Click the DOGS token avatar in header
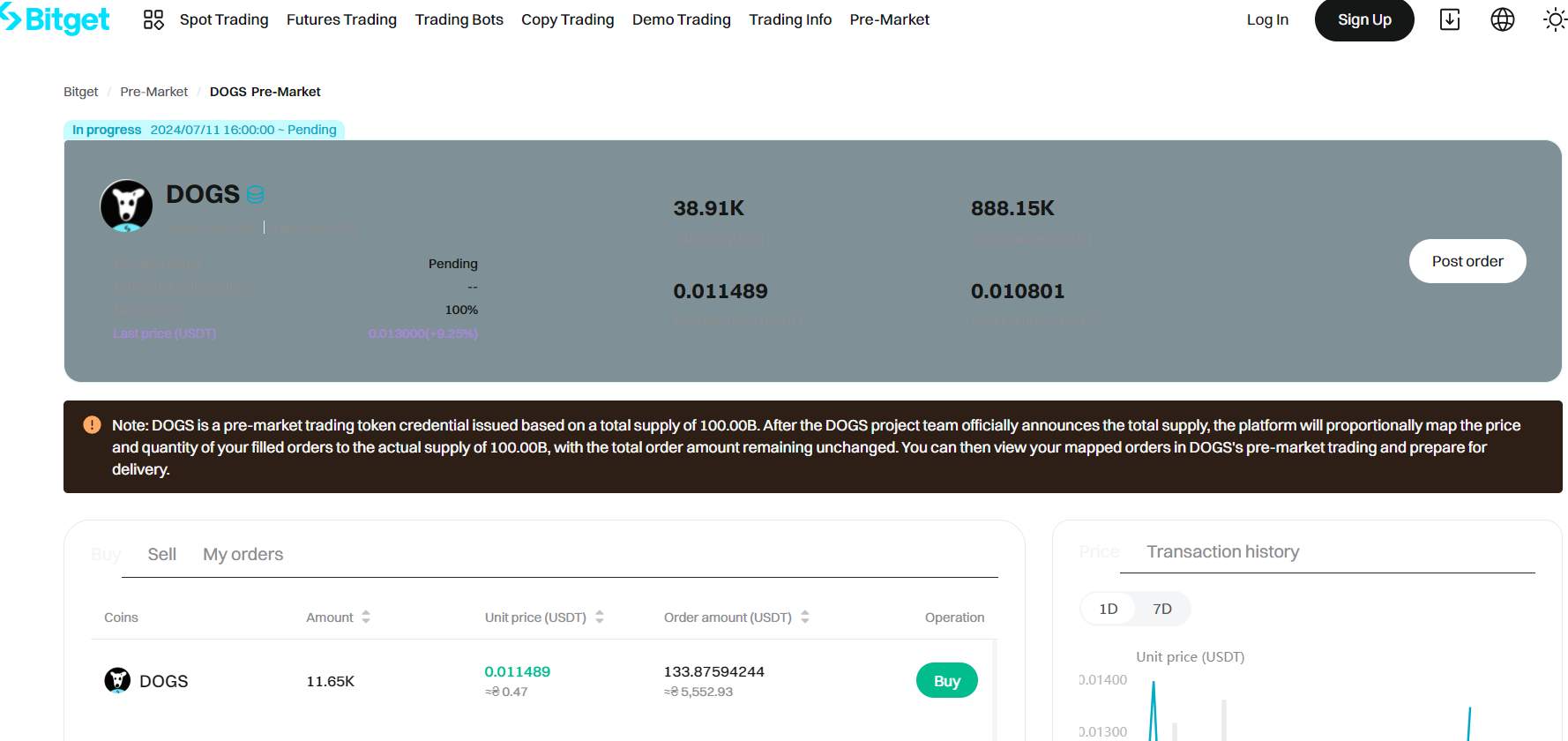Screen dimensions: 1568x741 click(126, 206)
